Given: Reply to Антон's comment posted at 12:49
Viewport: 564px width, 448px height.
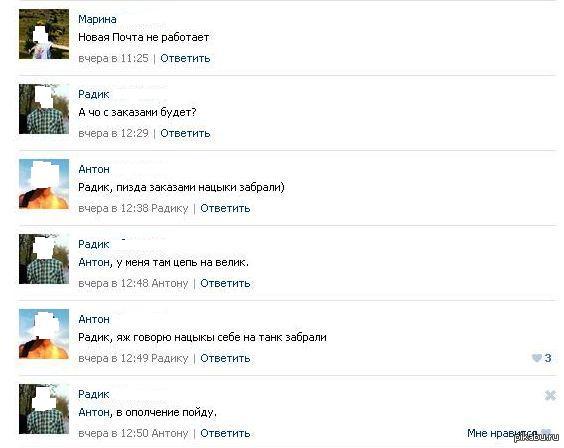Looking at the screenshot, I should [225, 358].
